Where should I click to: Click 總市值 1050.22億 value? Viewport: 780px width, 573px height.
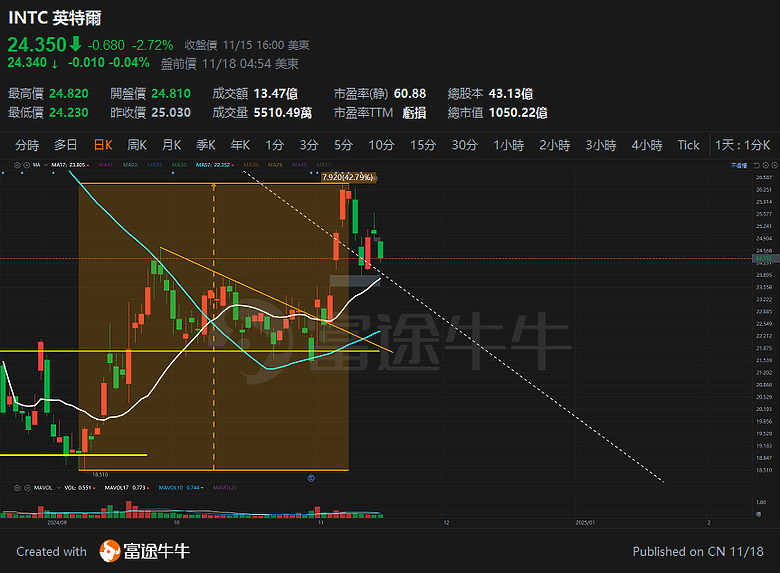tap(518, 112)
